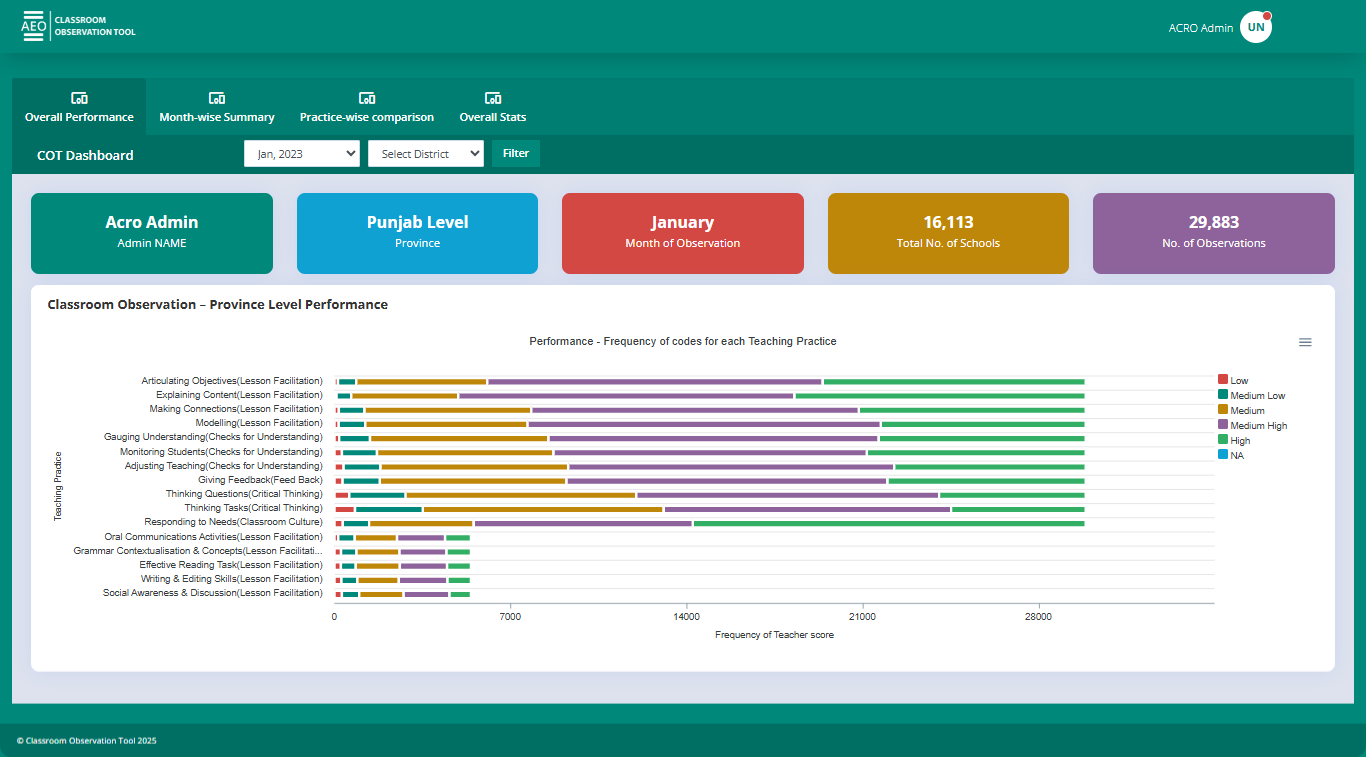This screenshot has width=1366, height=758.
Task: Click the ACRO Admin username text
Action: [1200, 28]
